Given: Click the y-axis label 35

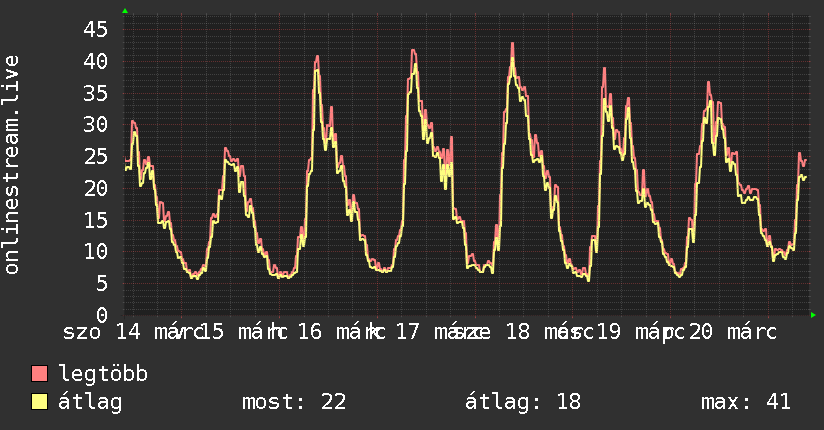Looking at the screenshot, I should pos(96,94).
